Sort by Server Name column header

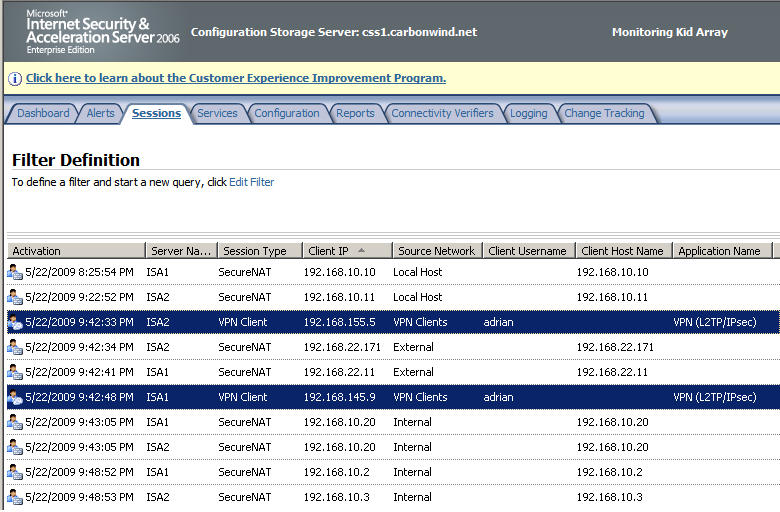coord(181,251)
